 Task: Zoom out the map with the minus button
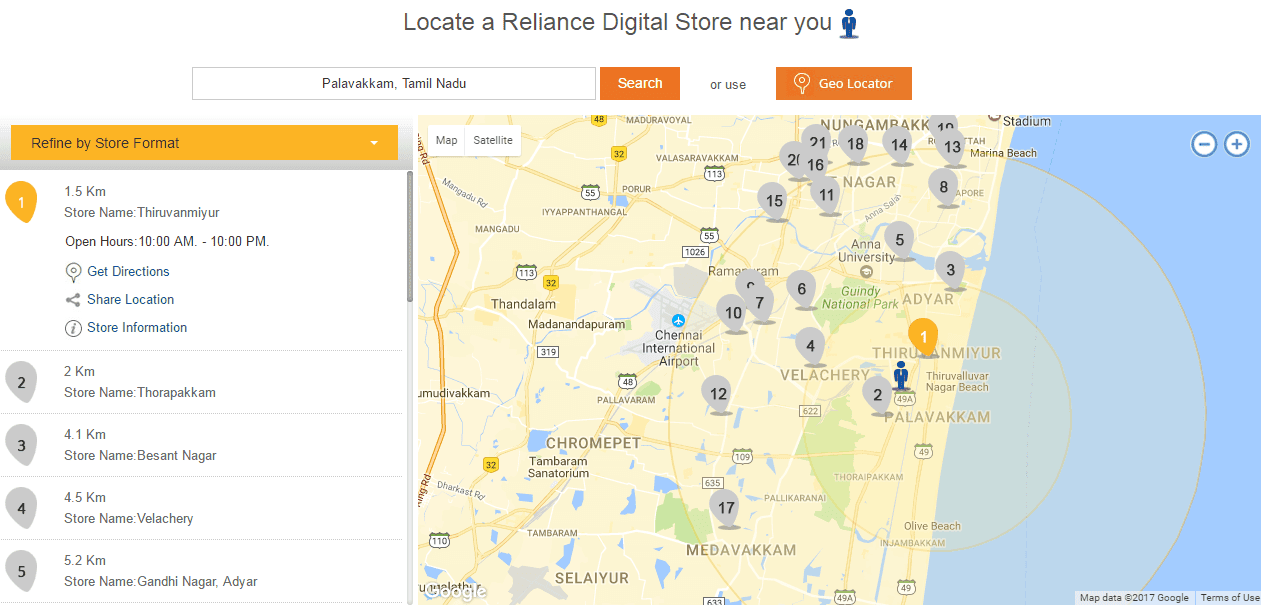coord(1204,144)
